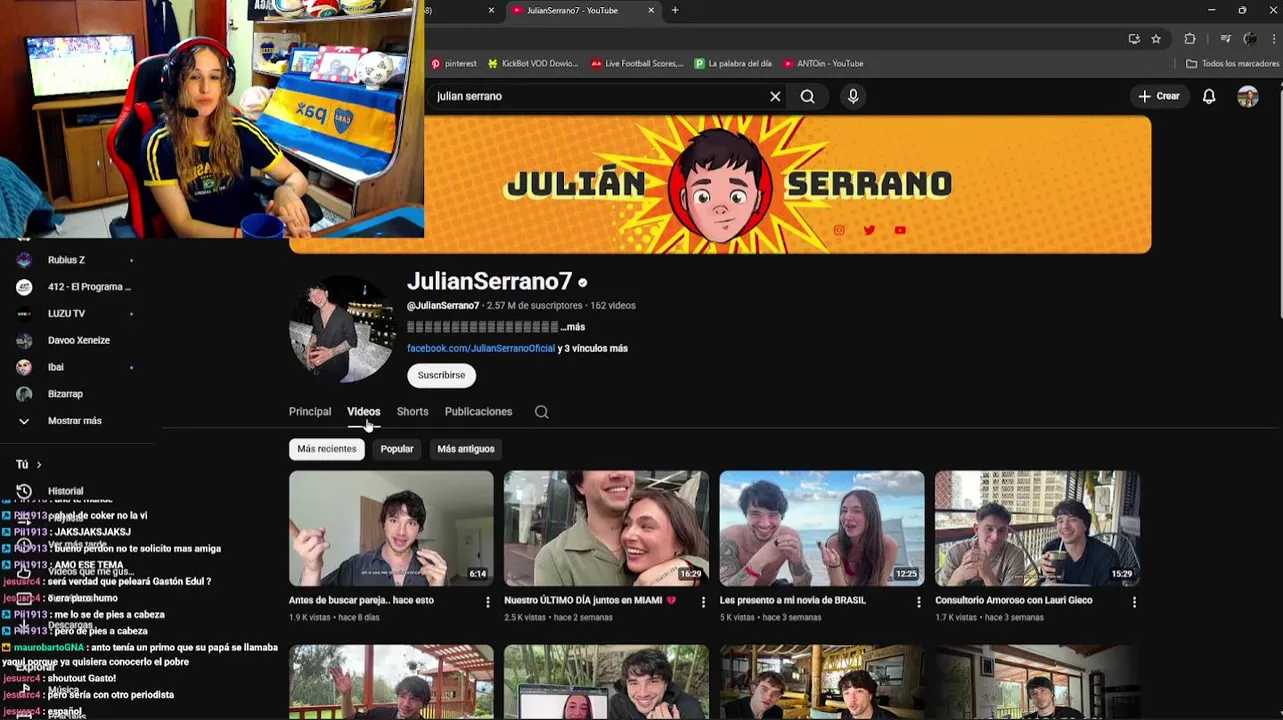Screen dimensions: 1283x720
Task: Select the Videos tab
Action: coord(363,412)
